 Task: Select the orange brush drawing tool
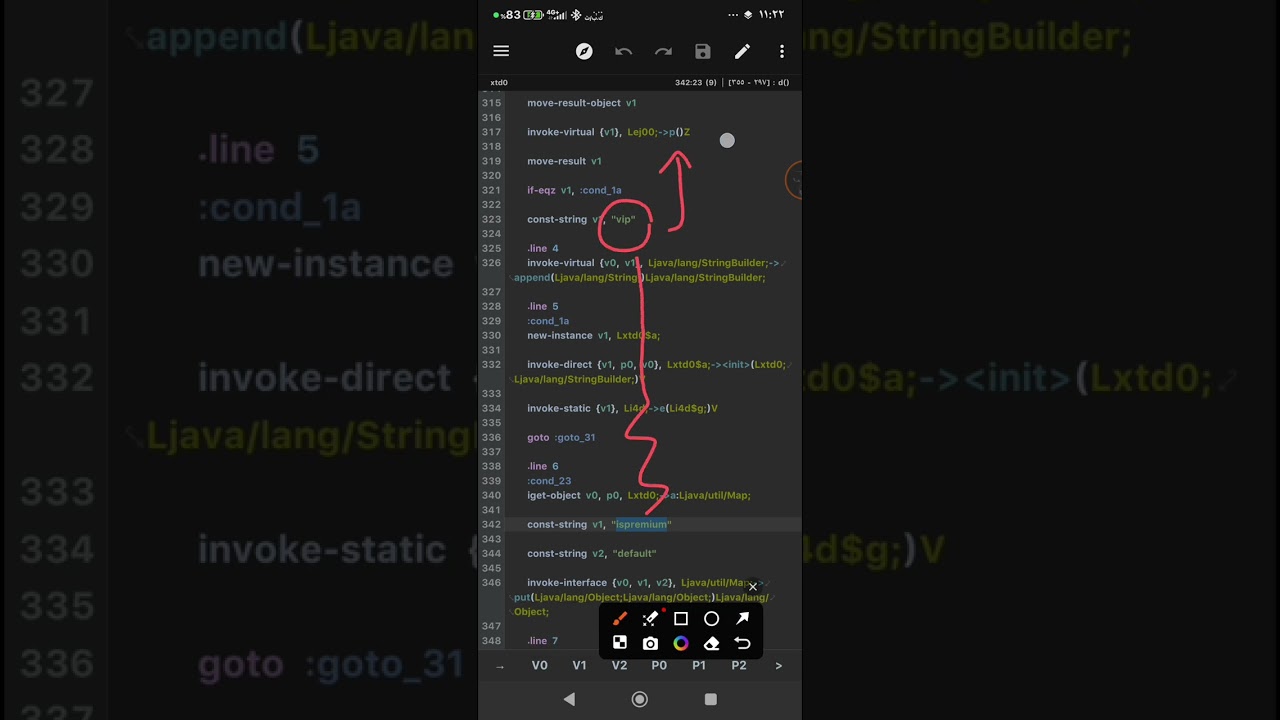coord(620,619)
